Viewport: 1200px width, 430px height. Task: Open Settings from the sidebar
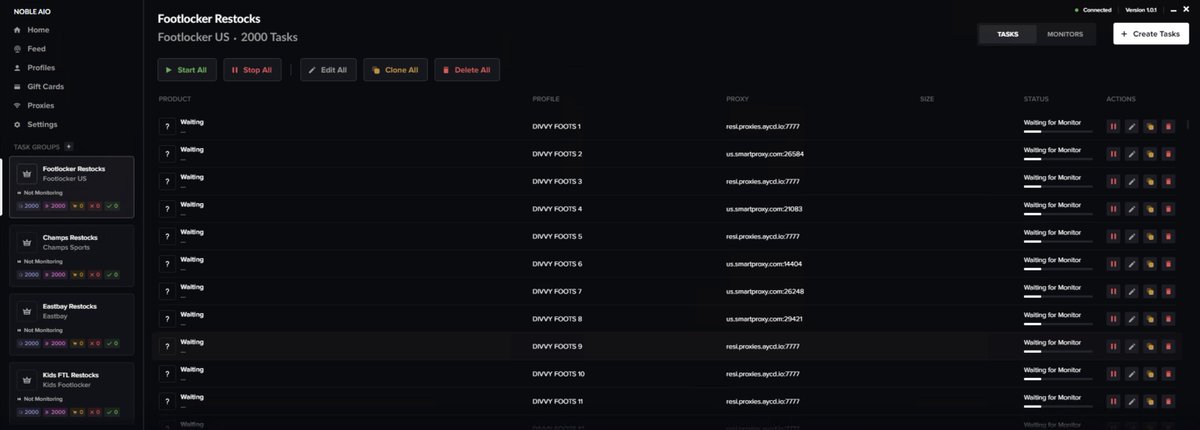click(x=35, y=124)
